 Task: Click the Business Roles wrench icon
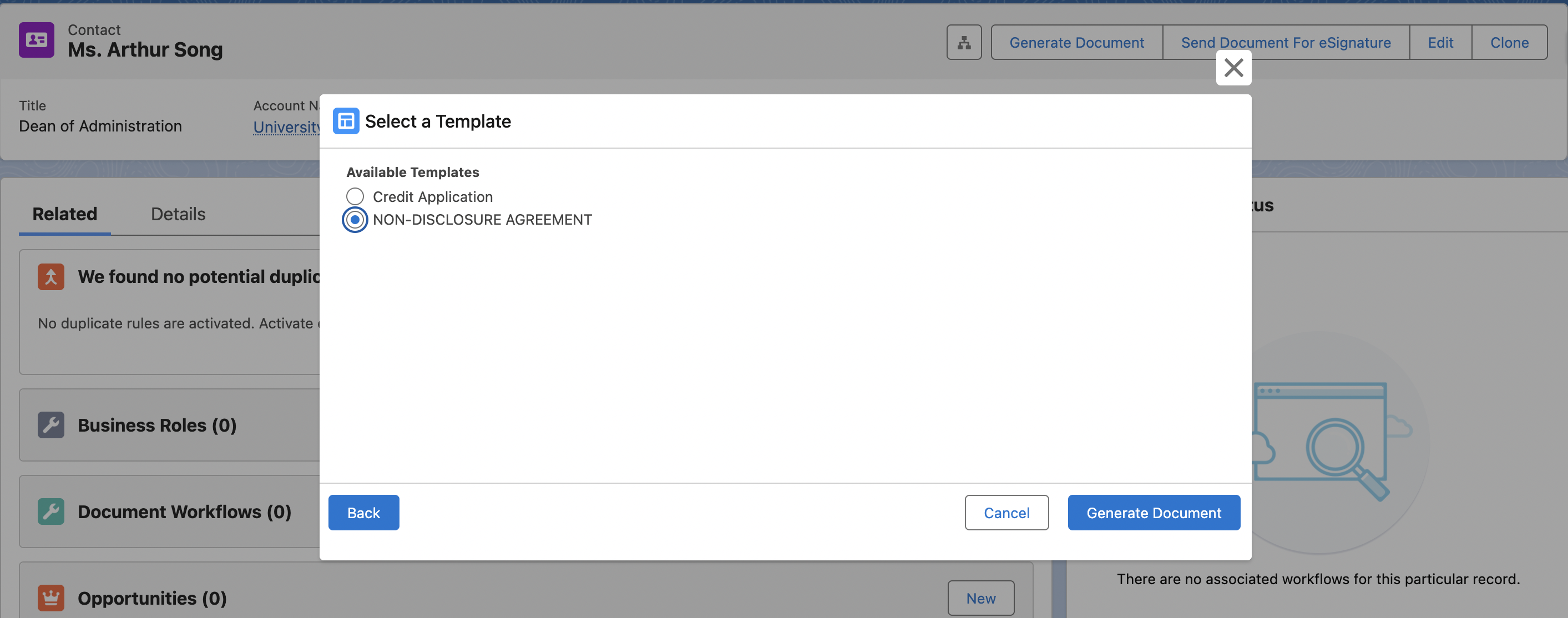tap(51, 425)
